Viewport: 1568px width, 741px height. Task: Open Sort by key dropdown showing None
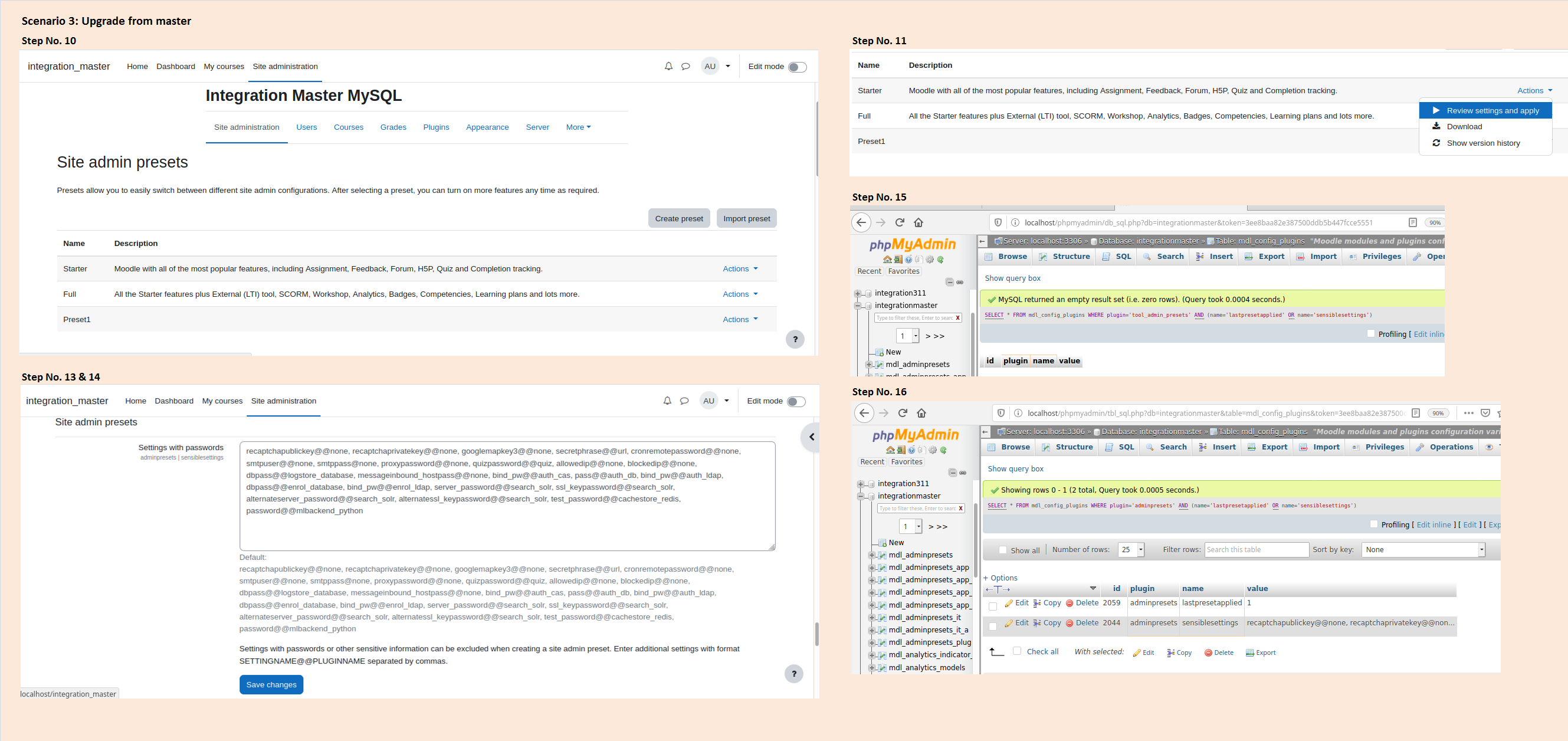[1423, 550]
